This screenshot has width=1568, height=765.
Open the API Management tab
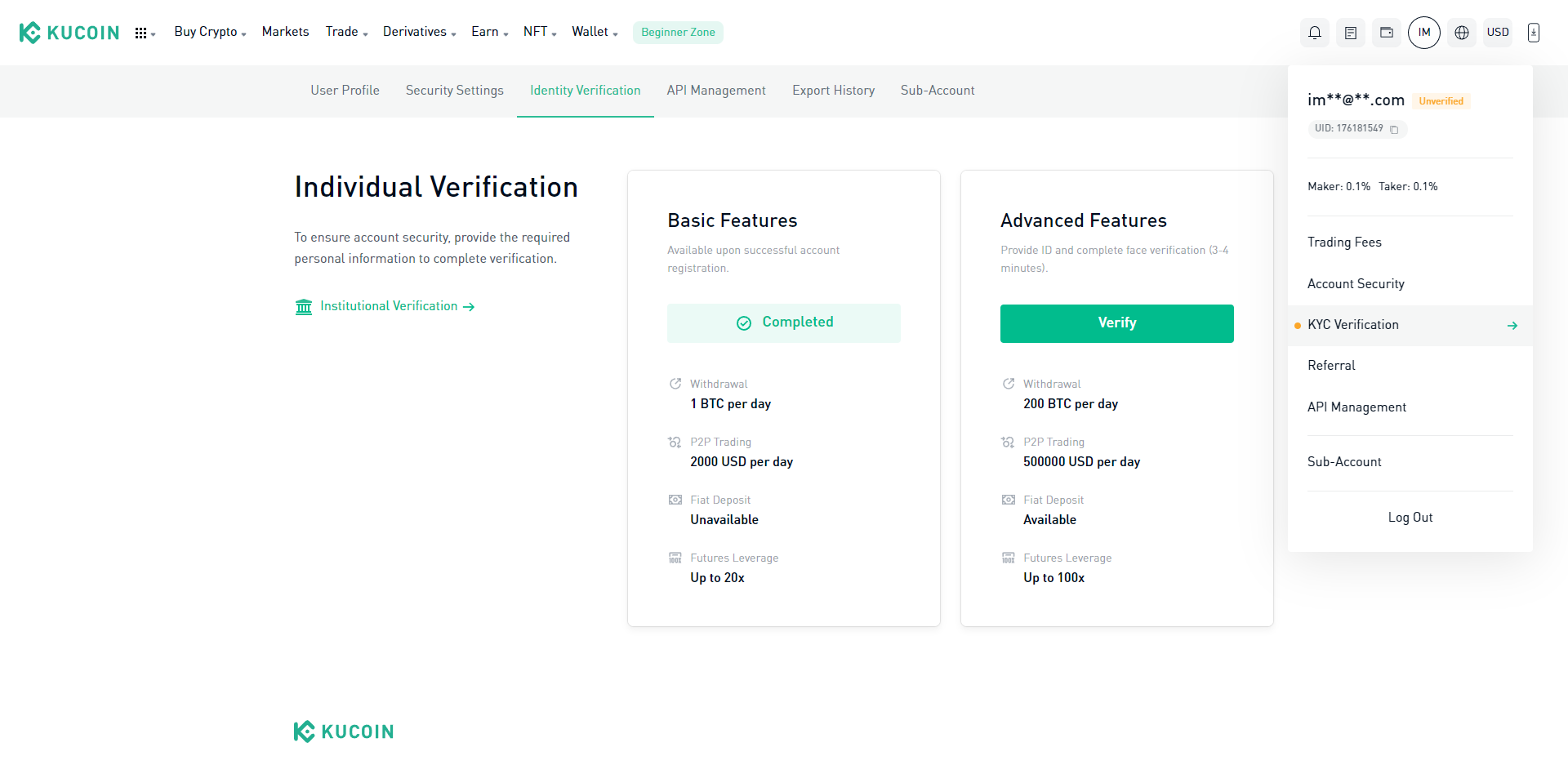coord(716,91)
